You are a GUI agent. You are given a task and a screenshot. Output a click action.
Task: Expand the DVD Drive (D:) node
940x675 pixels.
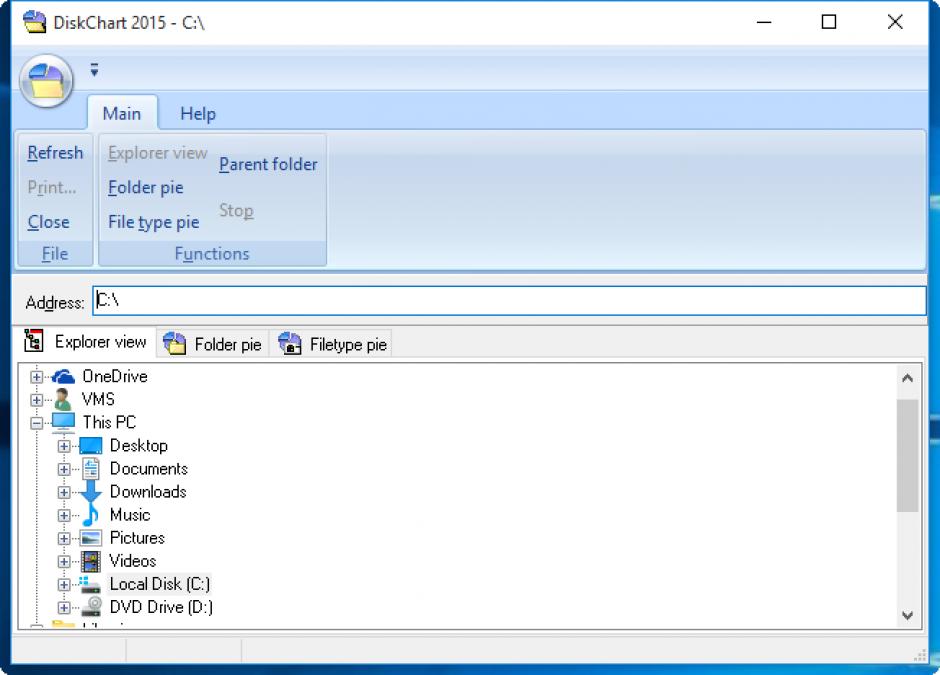tap(64, 607)
